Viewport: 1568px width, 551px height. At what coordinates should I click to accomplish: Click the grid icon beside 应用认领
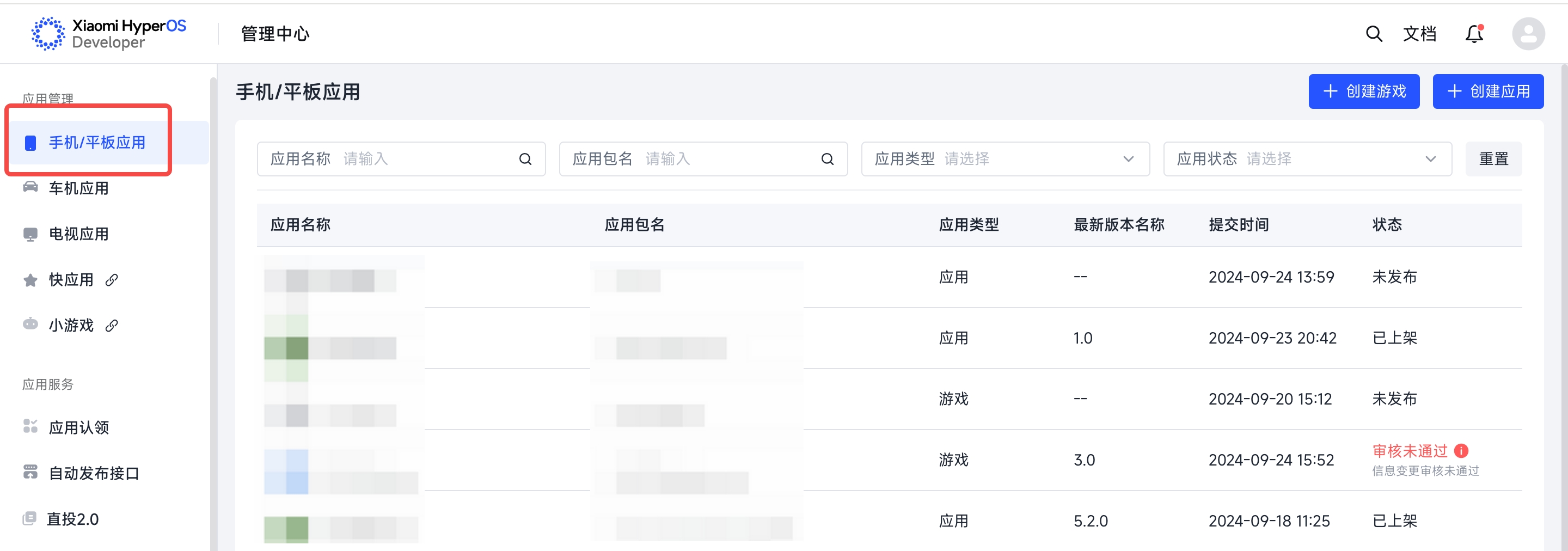pos(30,426)
